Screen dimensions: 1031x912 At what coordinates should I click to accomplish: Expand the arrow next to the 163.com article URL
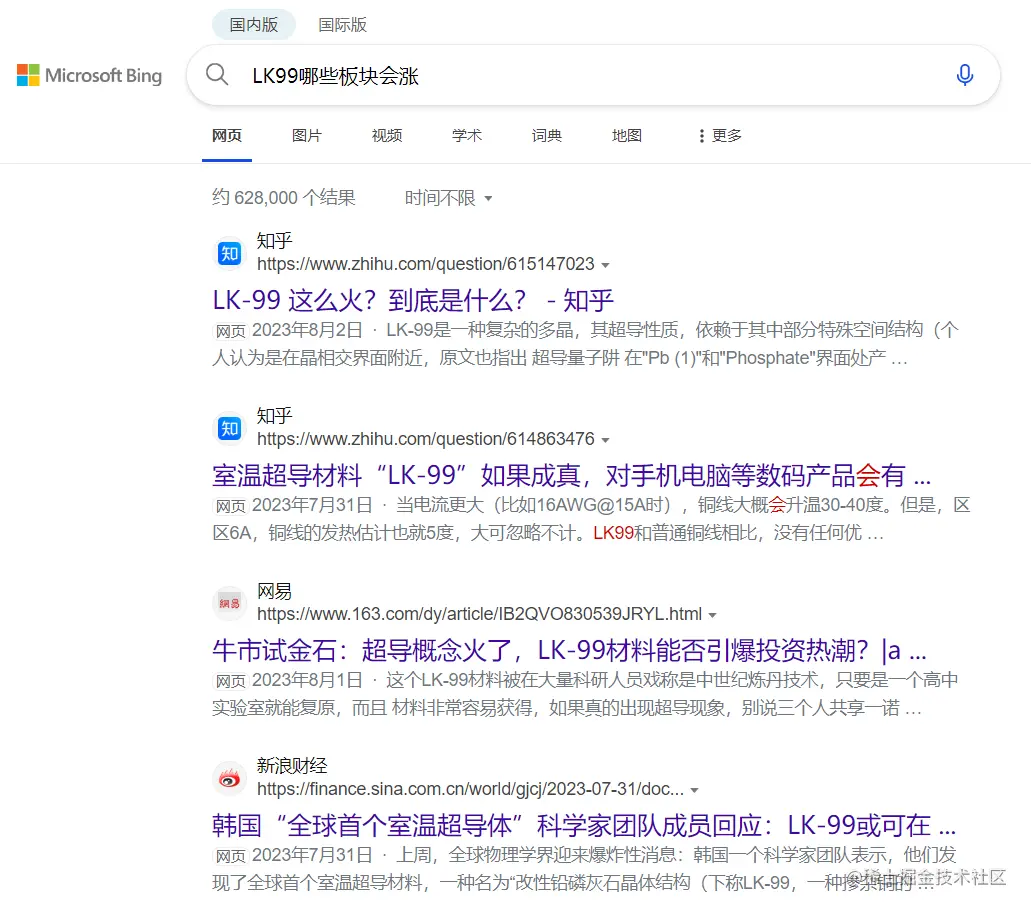[x=712, y=615]
